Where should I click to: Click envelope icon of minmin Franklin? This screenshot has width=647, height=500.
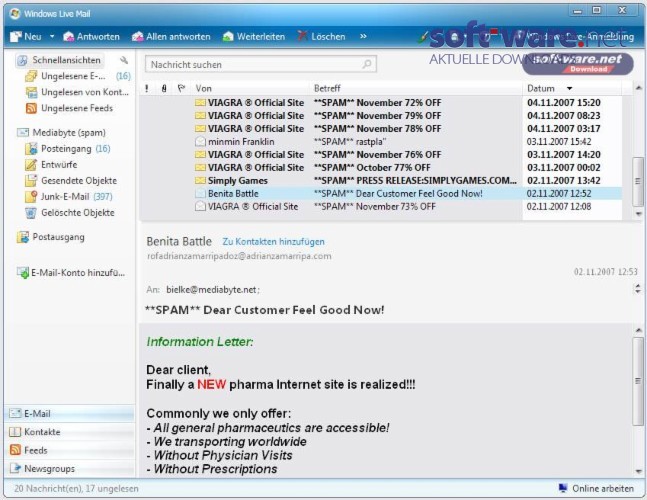pyautogui.click(x=200, y=142)
